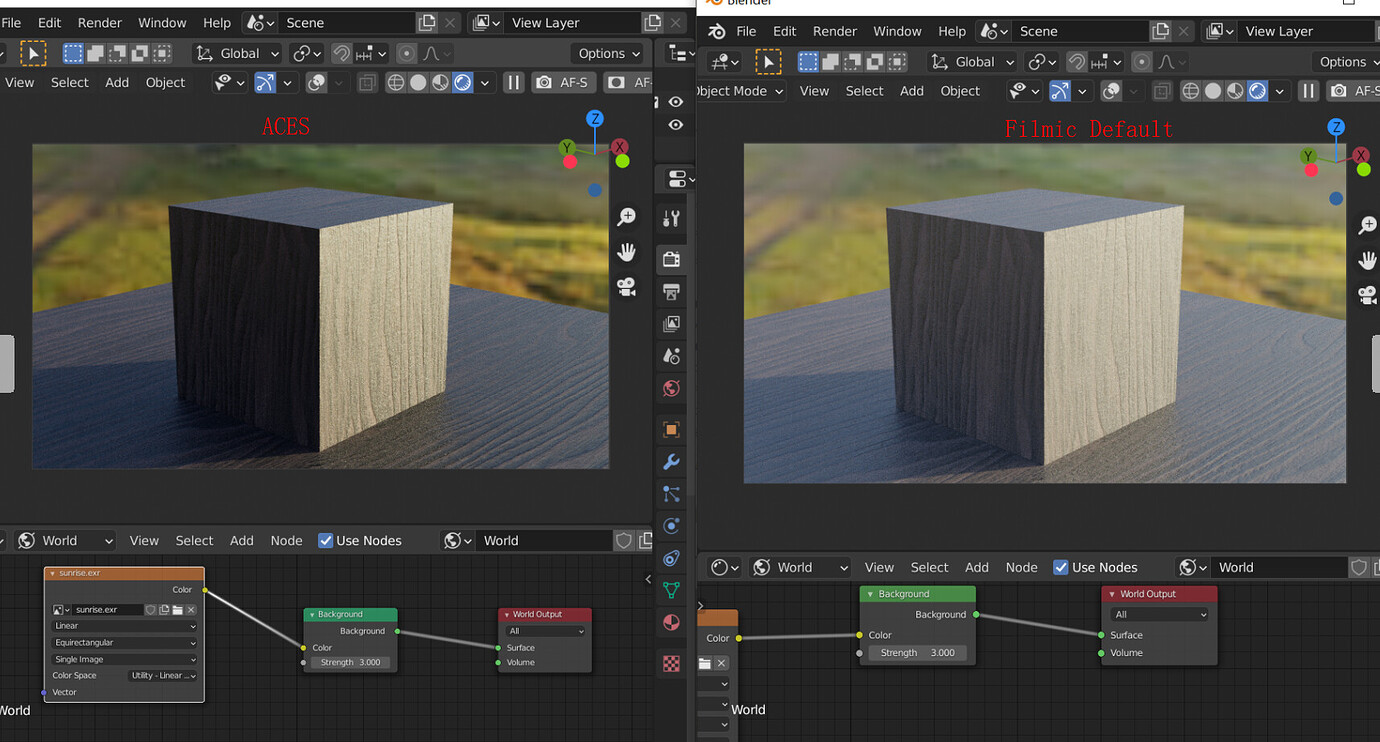1380x742 pixels.
Task: Open the Texture properties checker tab
Action: [672, 663]
